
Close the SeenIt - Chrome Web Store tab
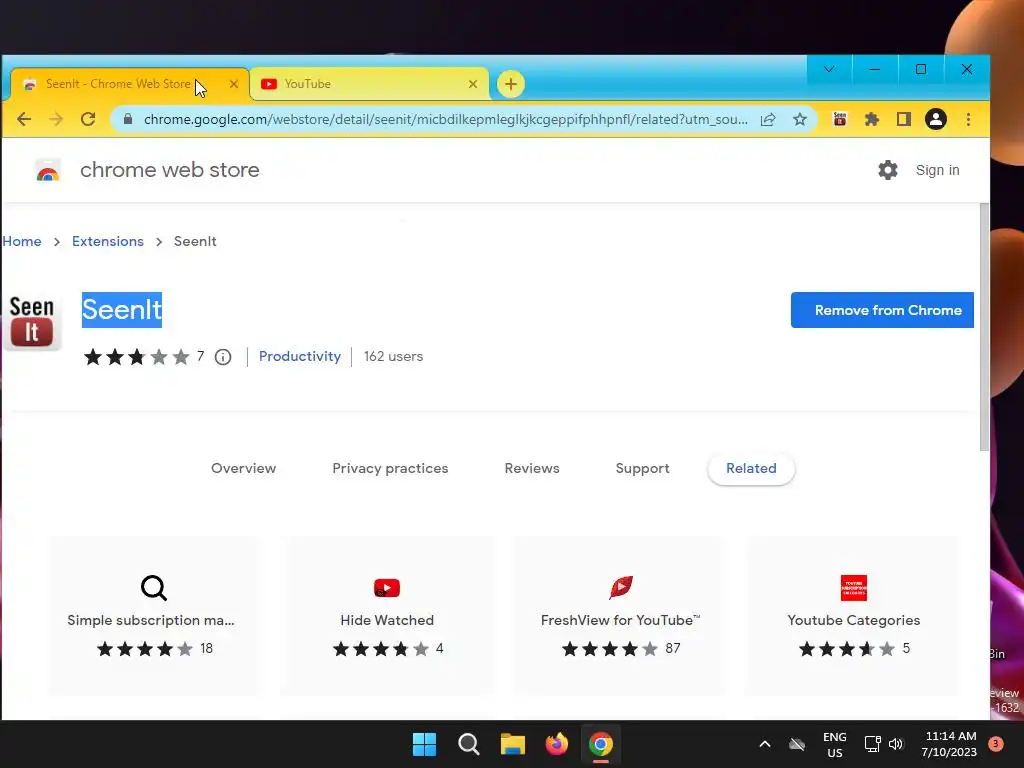click(x=234, y=84)
